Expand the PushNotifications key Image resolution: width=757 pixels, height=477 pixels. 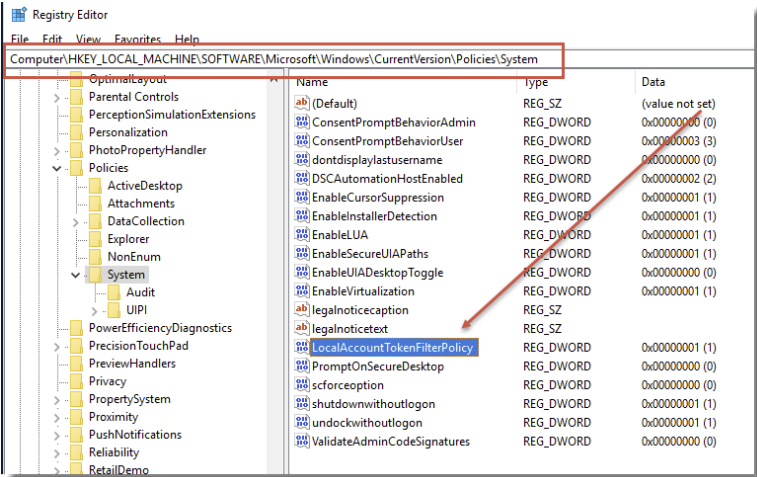click(56, 436)
